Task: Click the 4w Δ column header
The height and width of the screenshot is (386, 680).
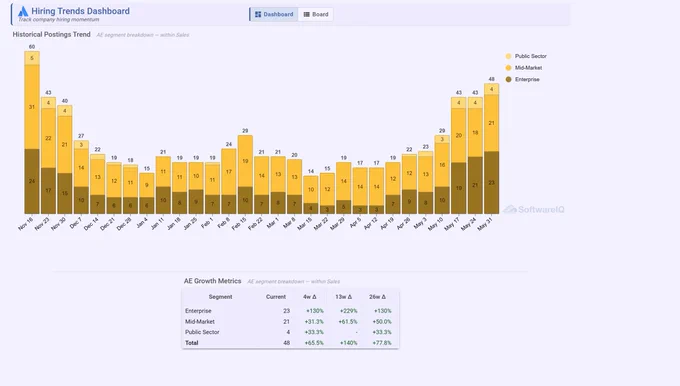Action: tap(310, 297)
